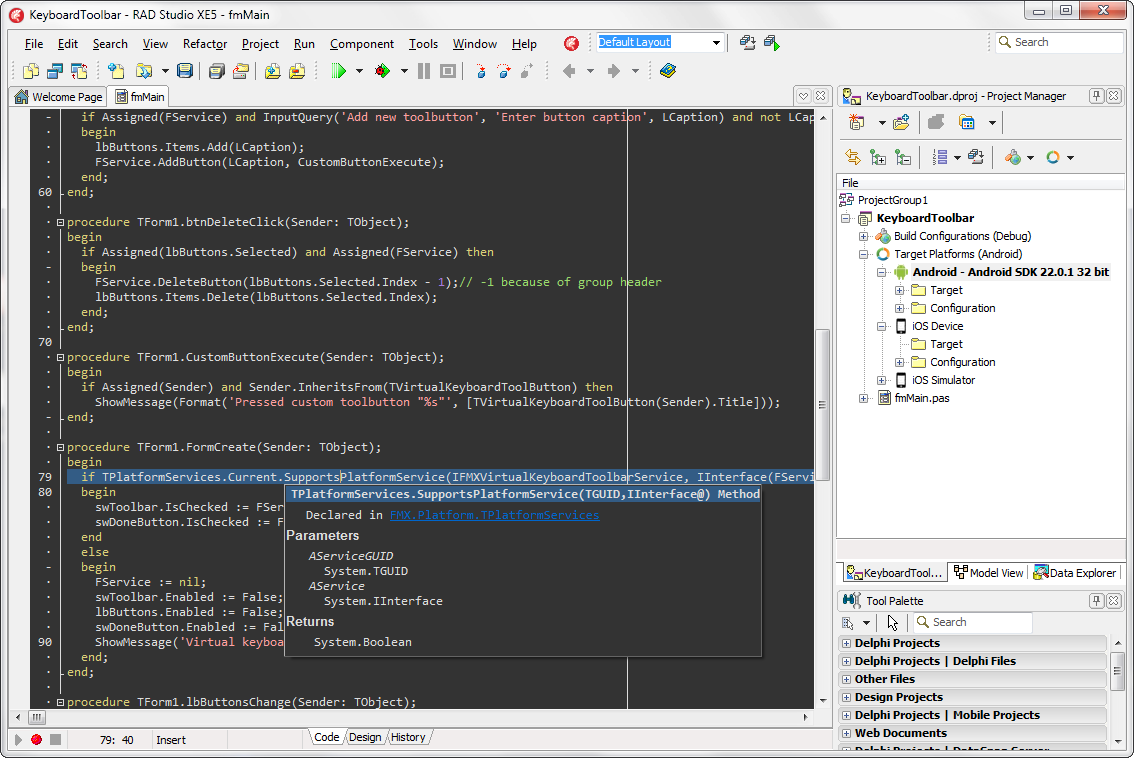
Task: Click the play macro status bar button
Action: (x=18, y=739)
